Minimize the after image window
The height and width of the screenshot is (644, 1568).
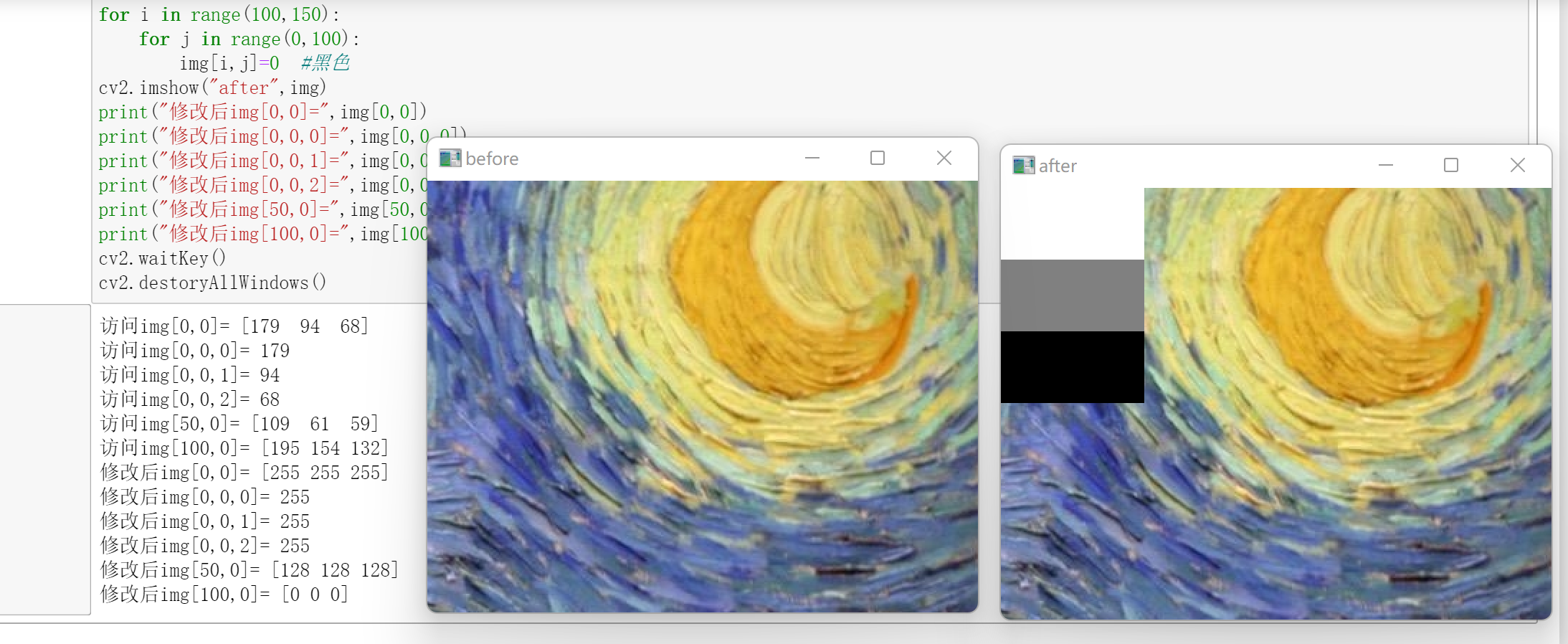coord(1386,166)
